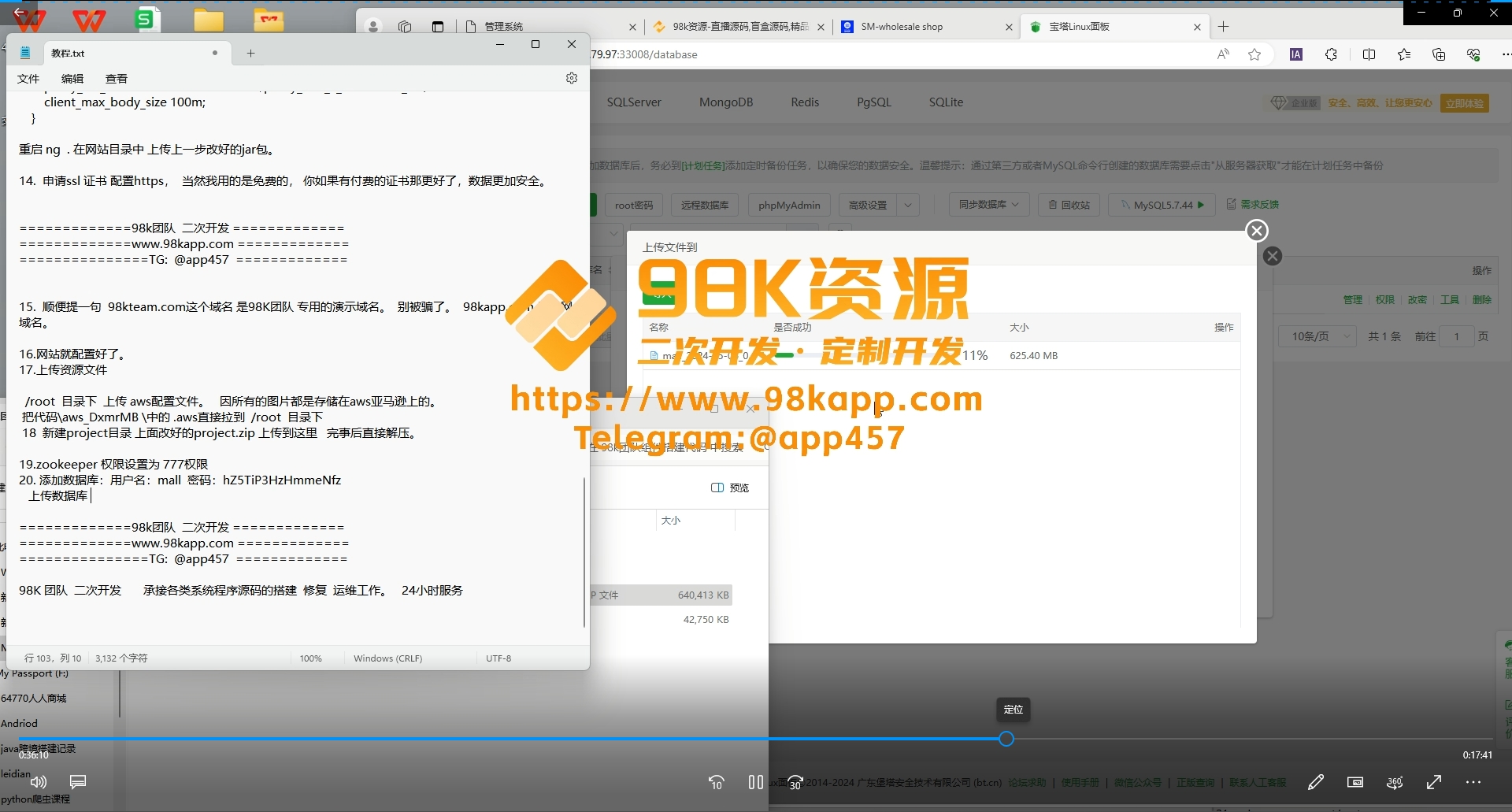This screenshot has height=812, width=1512.
Task: Mute the video with the volume icon
Action: pyautogui.click(x=38, y=782)
